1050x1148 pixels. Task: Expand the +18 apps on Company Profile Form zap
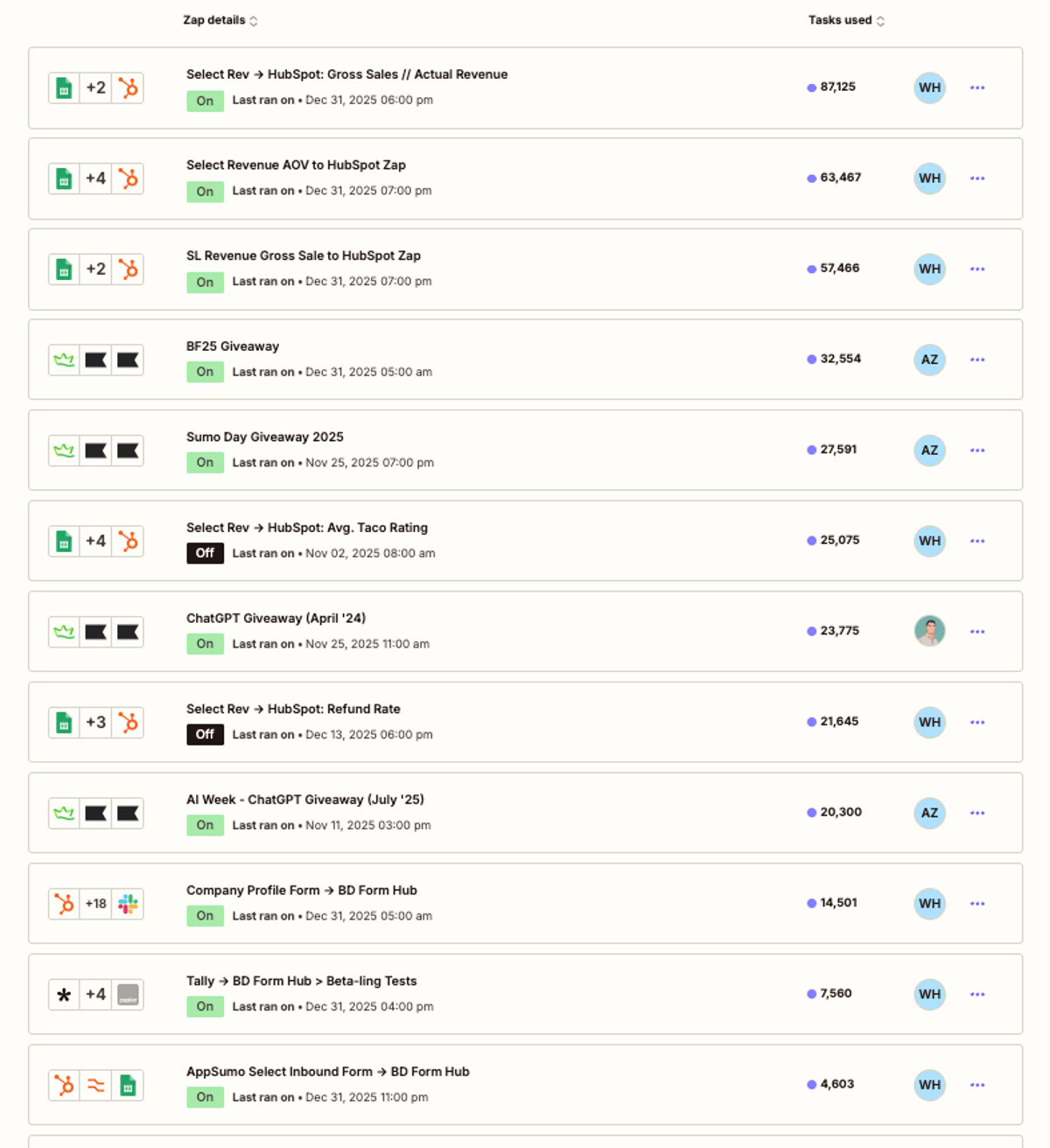pos(96,904)
